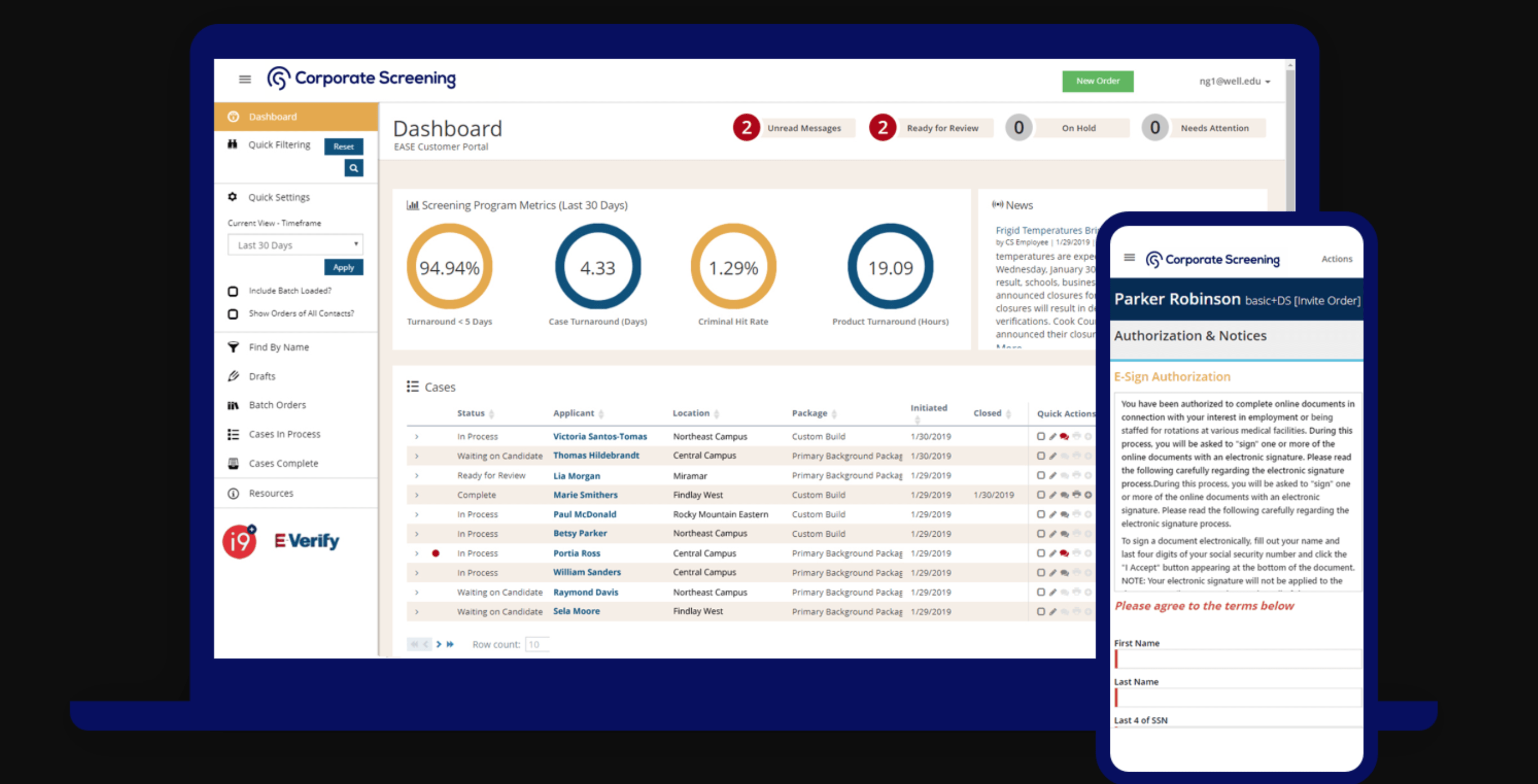Image resolution: width=1538 pixels, height=784 pixels.
Task: Open messages icon for Paul McDonald row
Action: pos(1064,515)
